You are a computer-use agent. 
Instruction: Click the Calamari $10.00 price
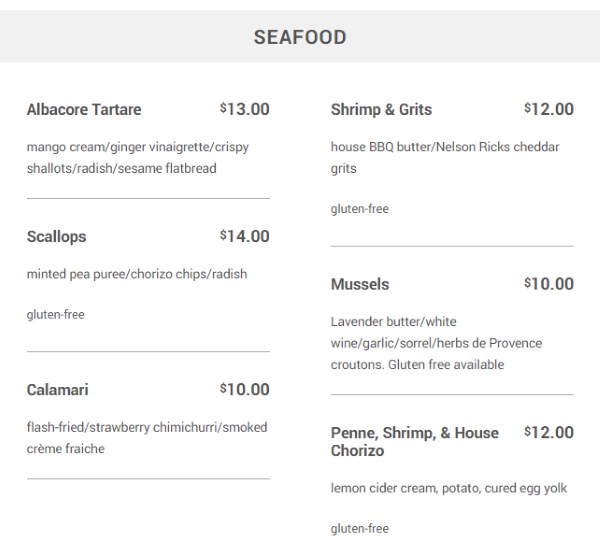(245, 390)
